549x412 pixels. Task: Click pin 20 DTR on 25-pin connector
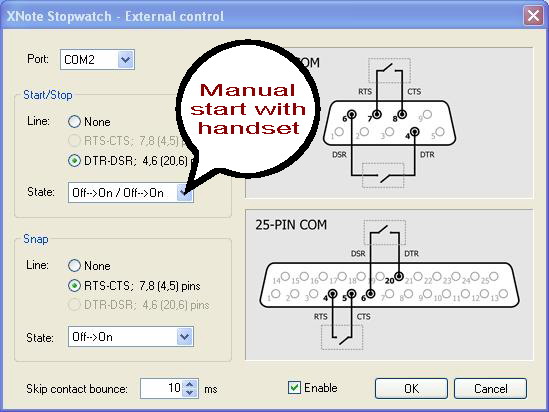[x=399, y=277]
